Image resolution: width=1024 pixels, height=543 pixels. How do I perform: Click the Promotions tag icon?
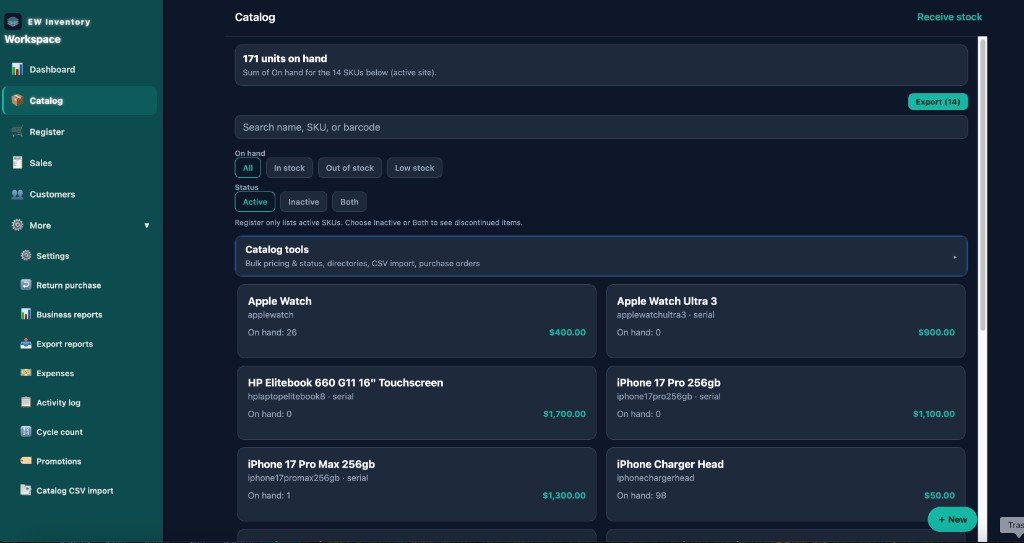pos(25,461)
